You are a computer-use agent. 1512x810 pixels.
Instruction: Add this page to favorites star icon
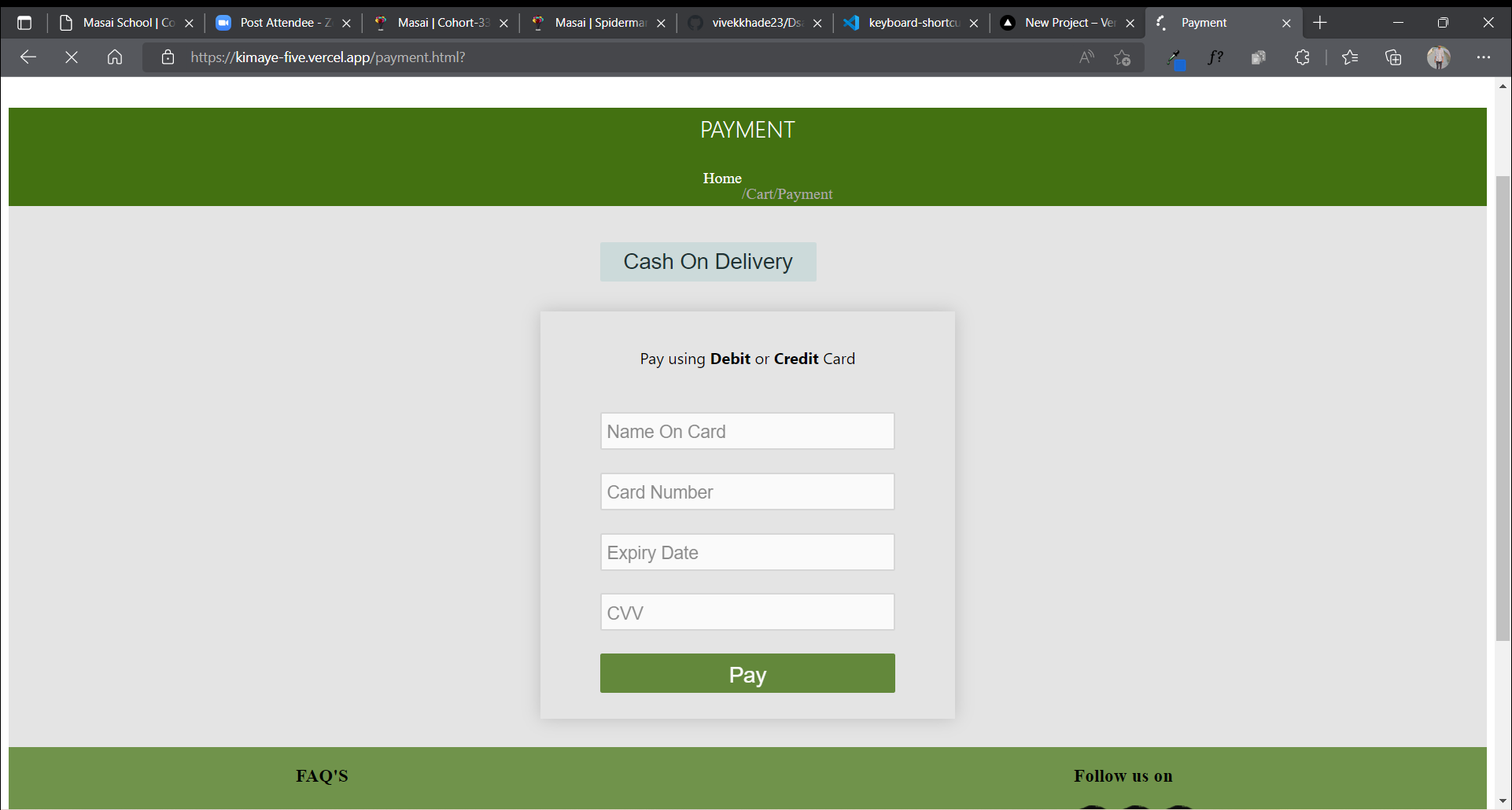1123,57
